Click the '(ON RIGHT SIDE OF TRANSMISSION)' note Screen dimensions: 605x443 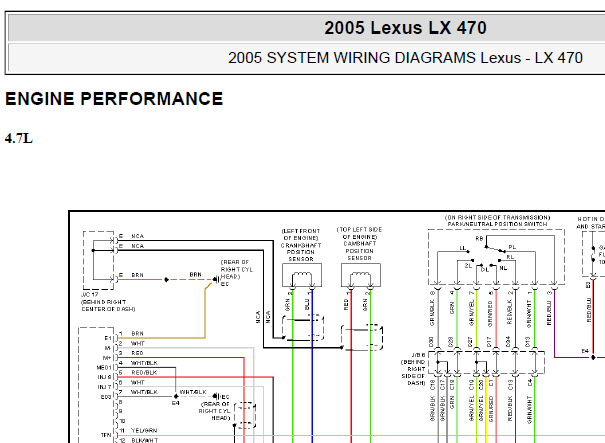point(497,218)
